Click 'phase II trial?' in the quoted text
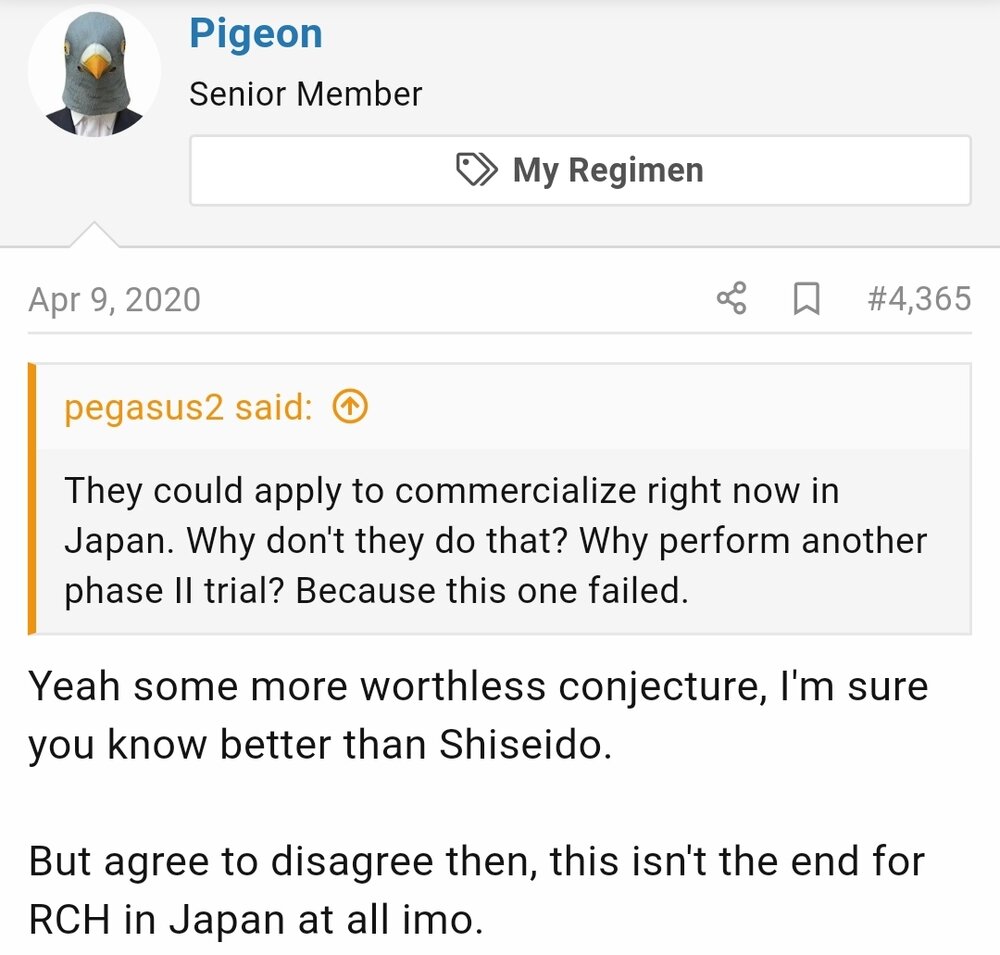The image size is (1000, 955). coord(174,591)
